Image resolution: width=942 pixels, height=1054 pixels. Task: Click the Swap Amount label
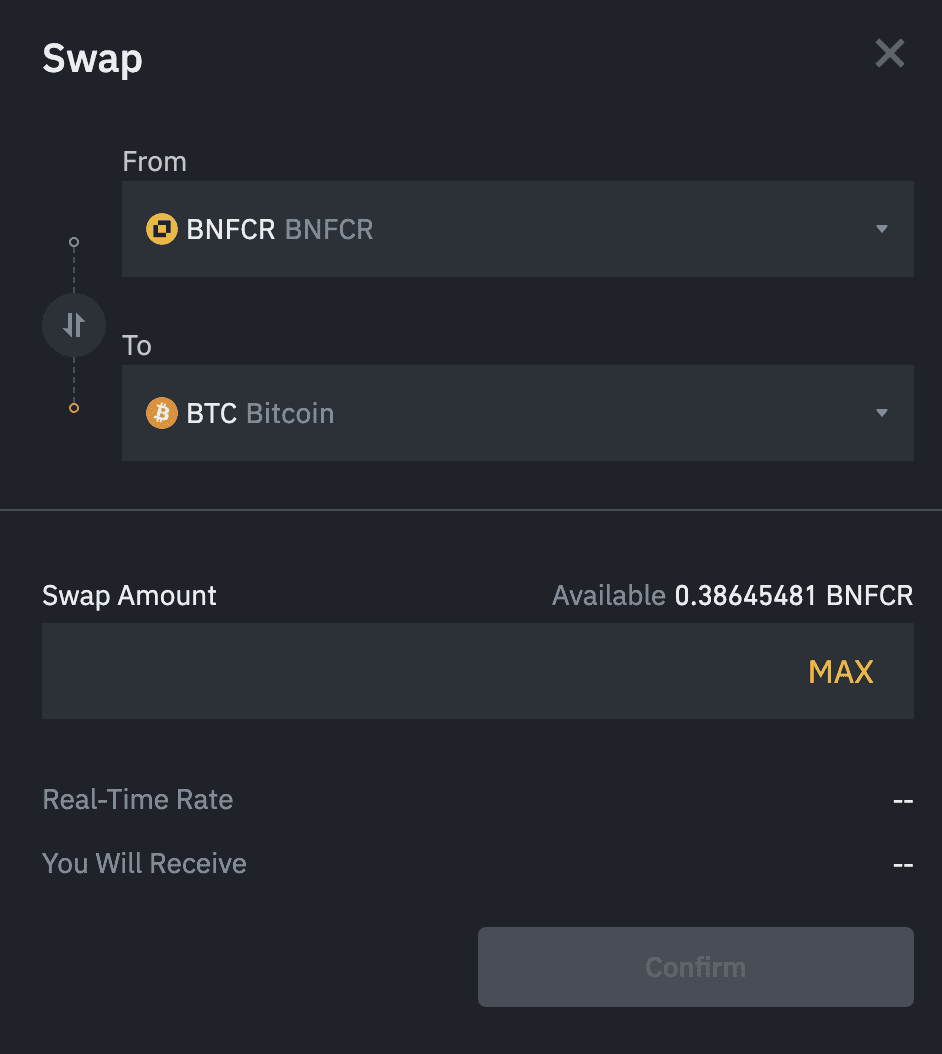[x=129, y=595]
